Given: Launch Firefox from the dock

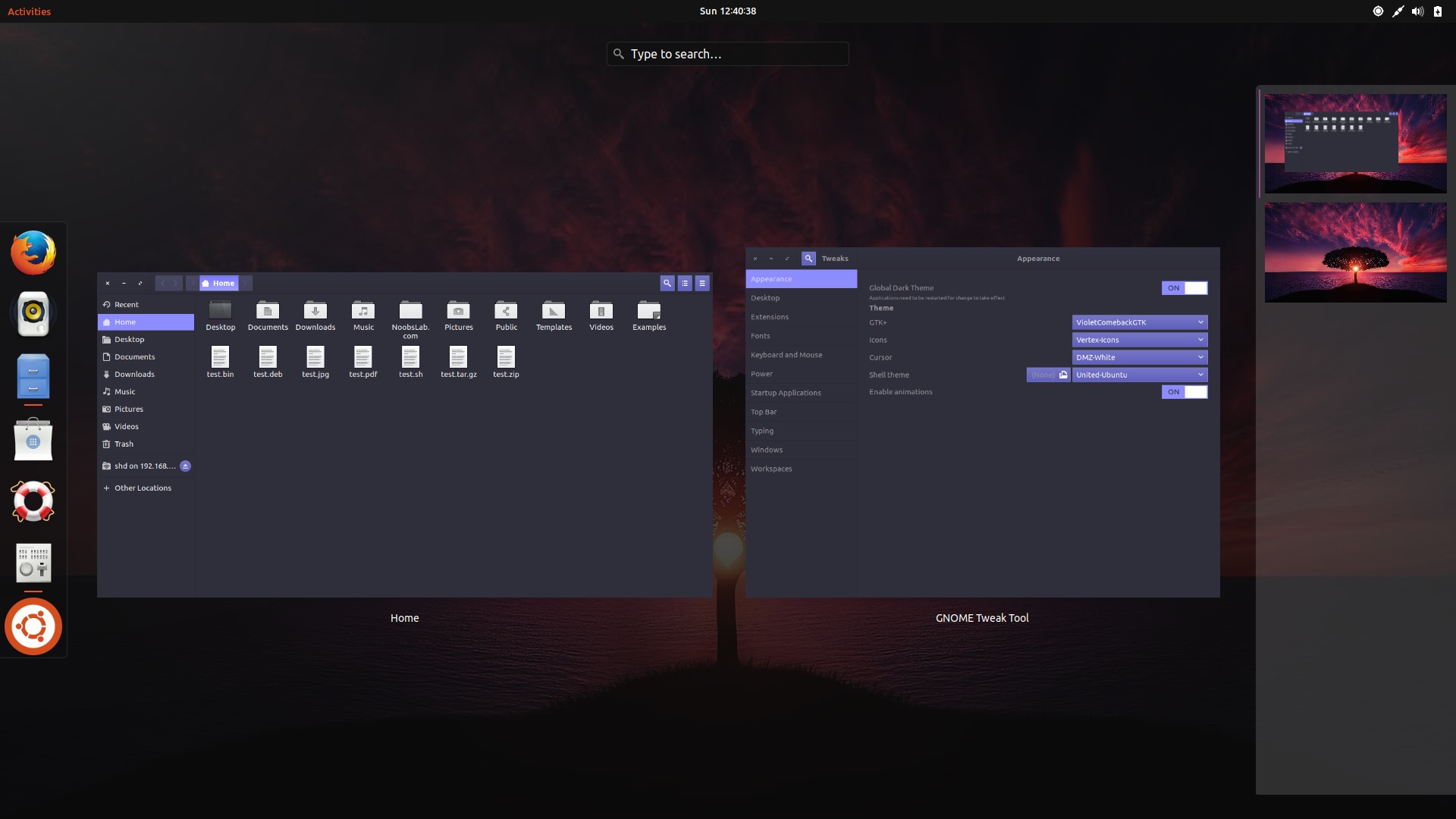Looking at the screenshot, I should [33, 252].
